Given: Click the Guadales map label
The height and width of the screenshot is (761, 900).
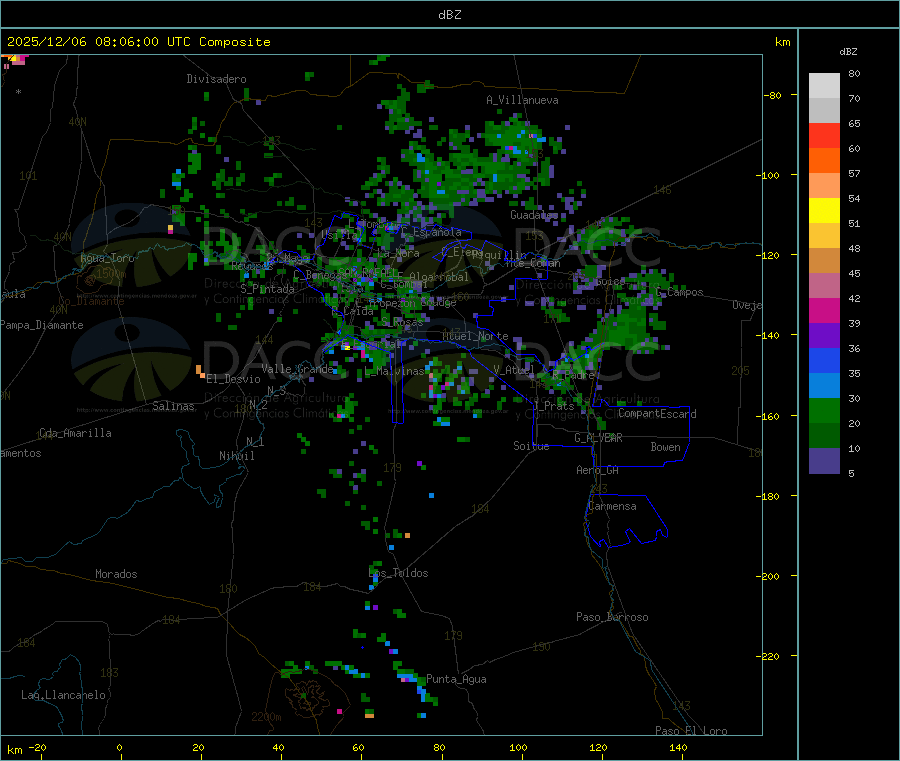Looking at the screenshot, I should tap(534, 215).
